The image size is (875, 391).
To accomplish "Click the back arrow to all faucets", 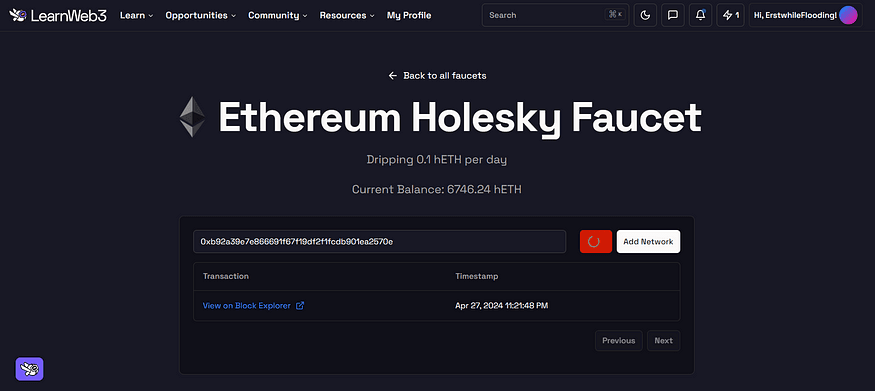I will pos(392,75).
